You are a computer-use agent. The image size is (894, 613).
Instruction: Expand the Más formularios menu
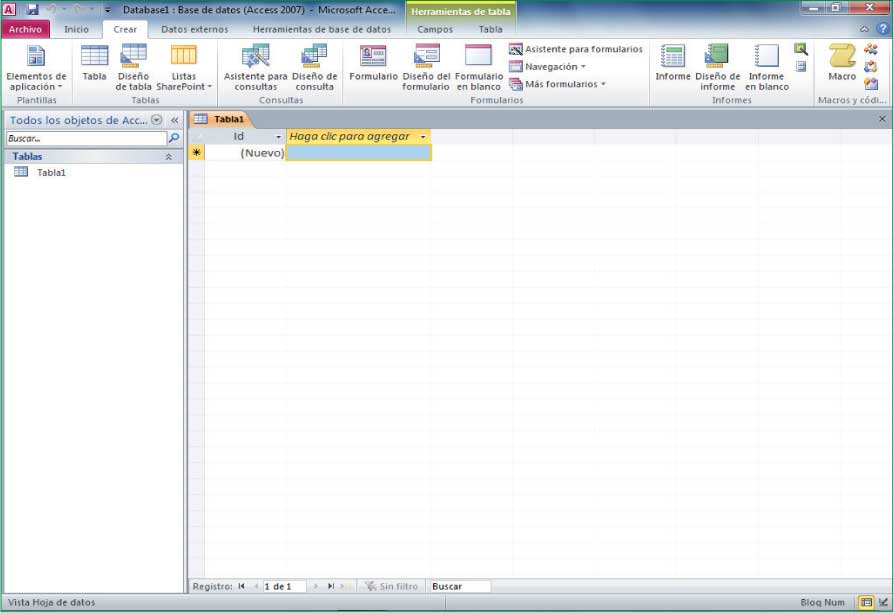[x=557, y=84]
